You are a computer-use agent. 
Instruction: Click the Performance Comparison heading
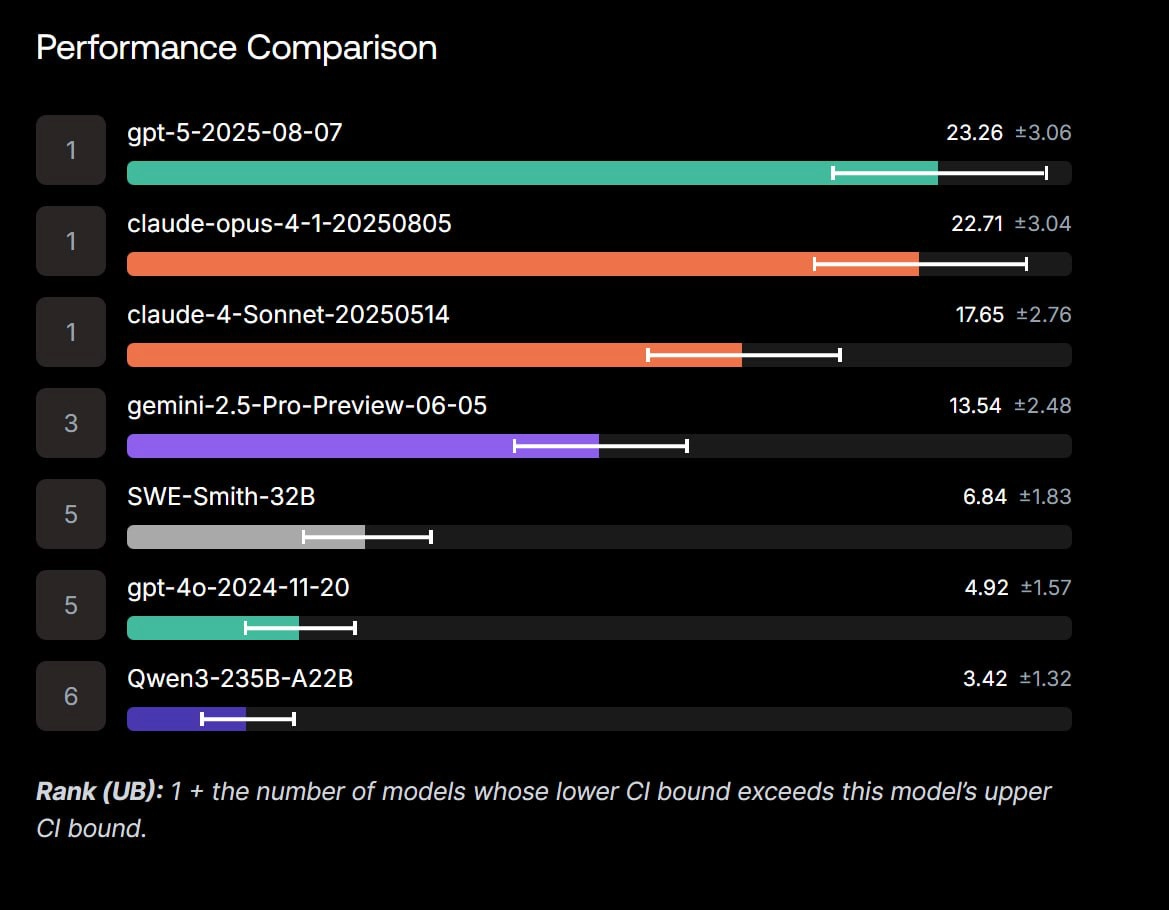pyautogui.click(x=236, y=48)
